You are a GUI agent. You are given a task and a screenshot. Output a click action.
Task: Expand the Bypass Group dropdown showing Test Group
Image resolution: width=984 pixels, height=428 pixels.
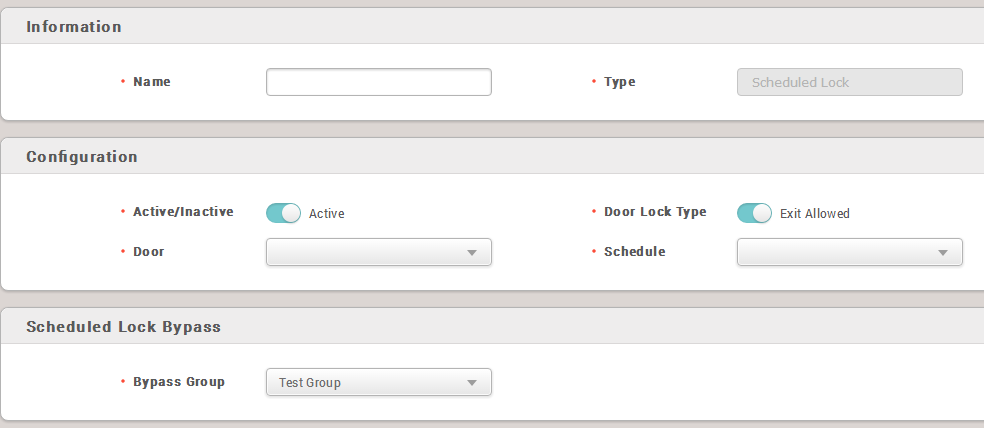point(378,382)
